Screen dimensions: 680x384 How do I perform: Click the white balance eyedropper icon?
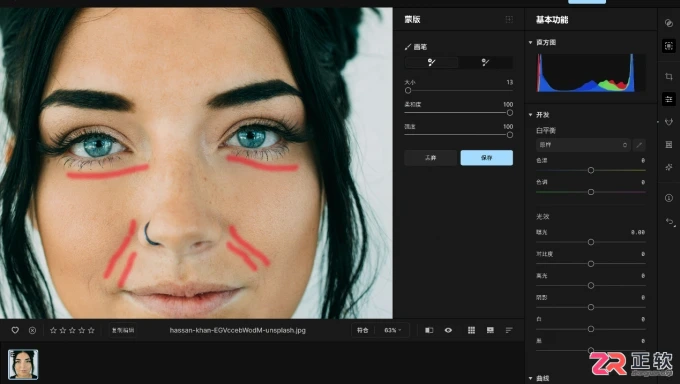tap(639, 145)
